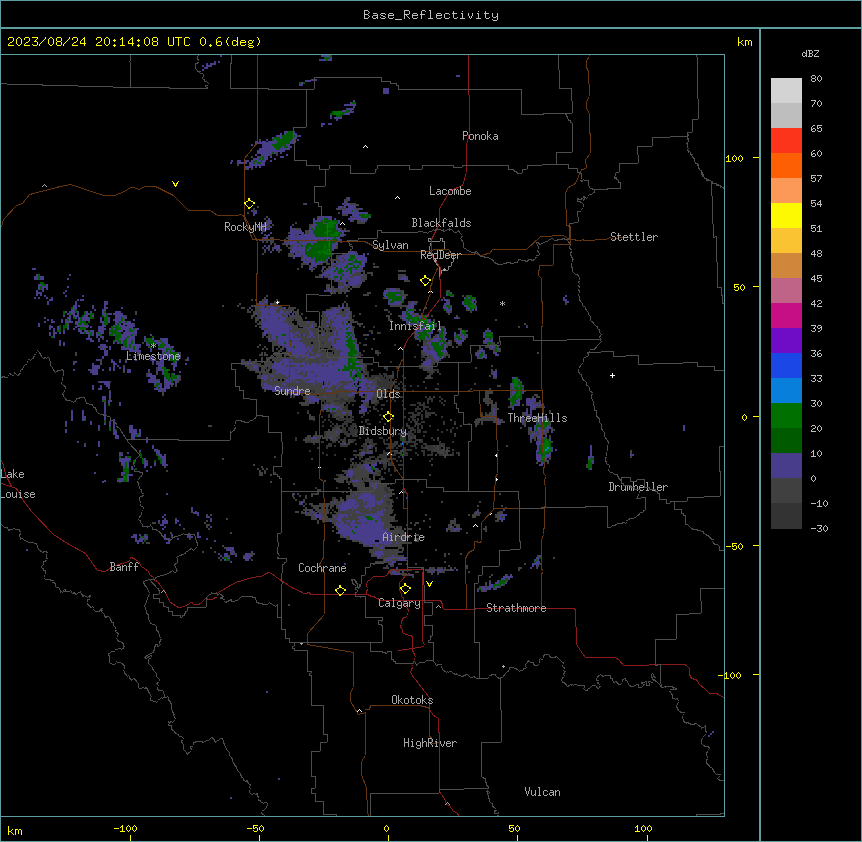Image resolution: width=862 pixels, height=842 pixels.
Task: Click the Airdrie city label
Action: [404, 537]
